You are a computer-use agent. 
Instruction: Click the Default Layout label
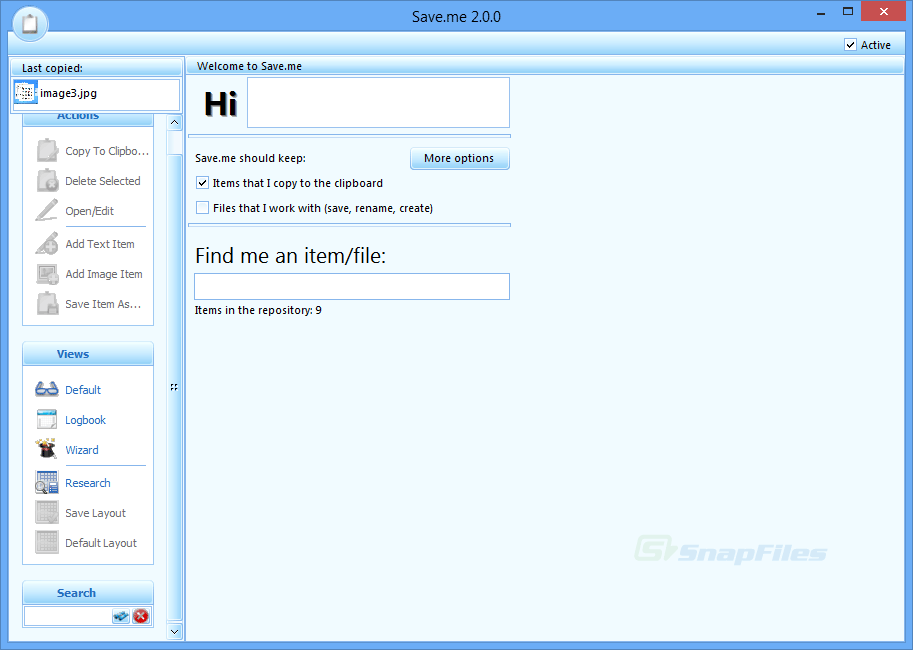tap(101, 543)
